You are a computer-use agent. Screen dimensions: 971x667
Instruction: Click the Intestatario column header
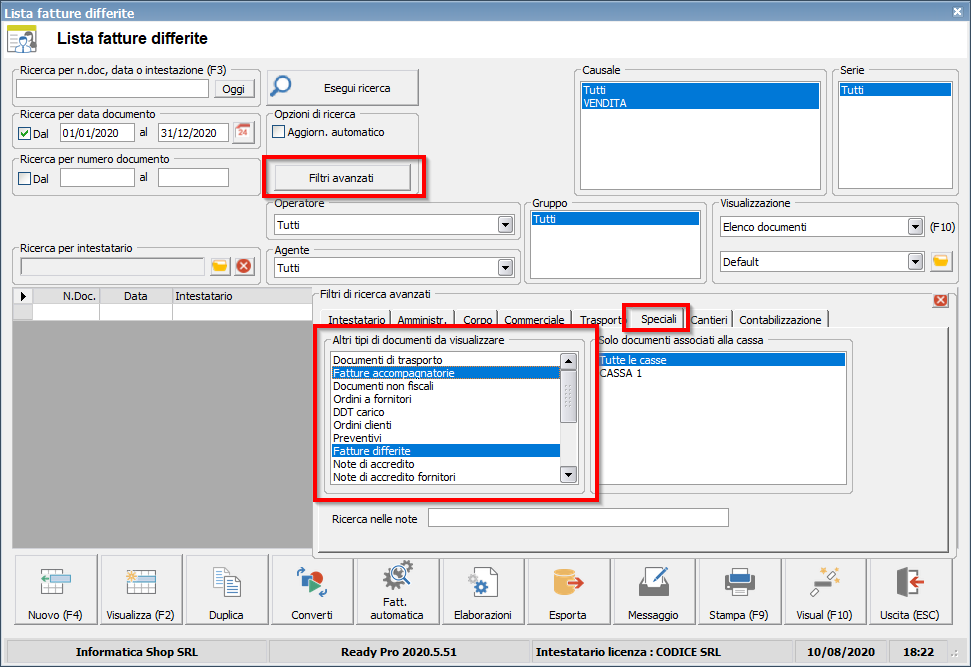click(x=242, y=296)
